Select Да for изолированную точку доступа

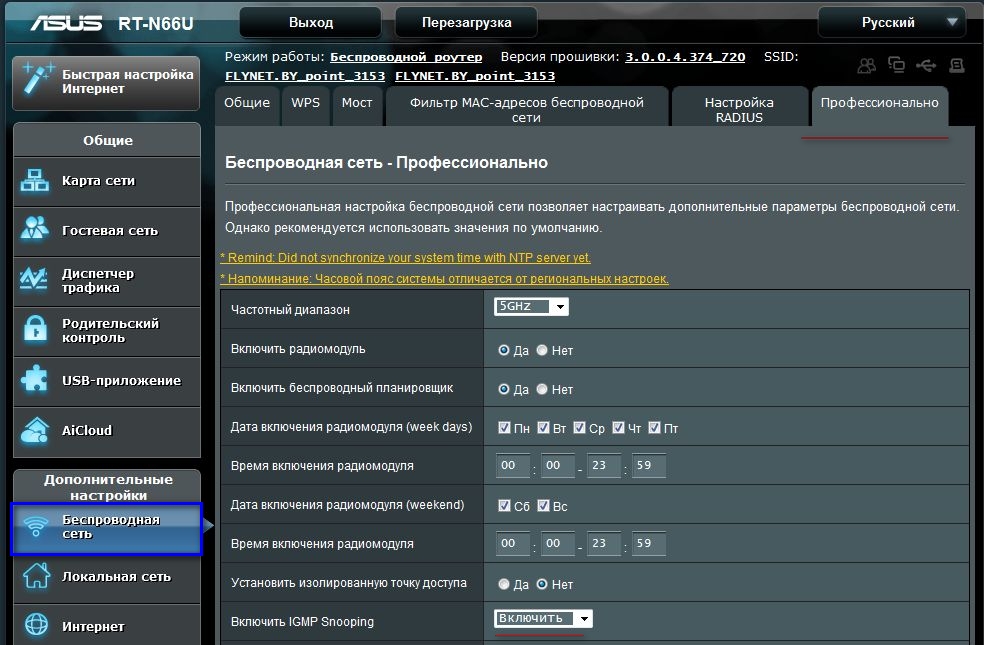tap(503, 584)
